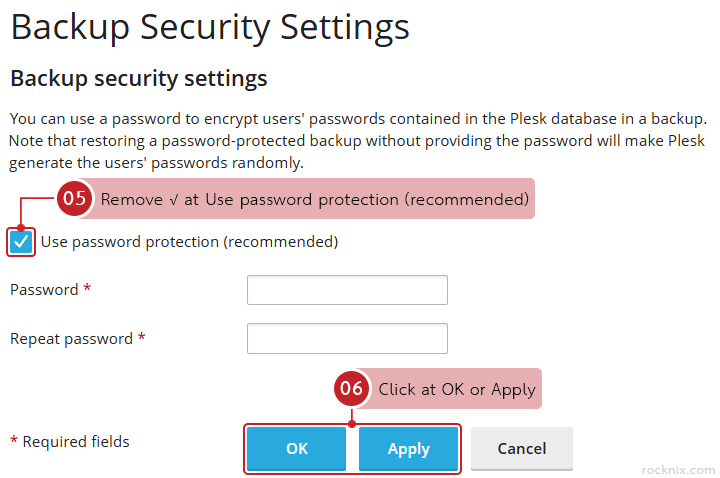Click the 'Click at OK or Apply' callout
Viewport: 720px width, 478px height.
pyautogui.click(x=457, y=389)
